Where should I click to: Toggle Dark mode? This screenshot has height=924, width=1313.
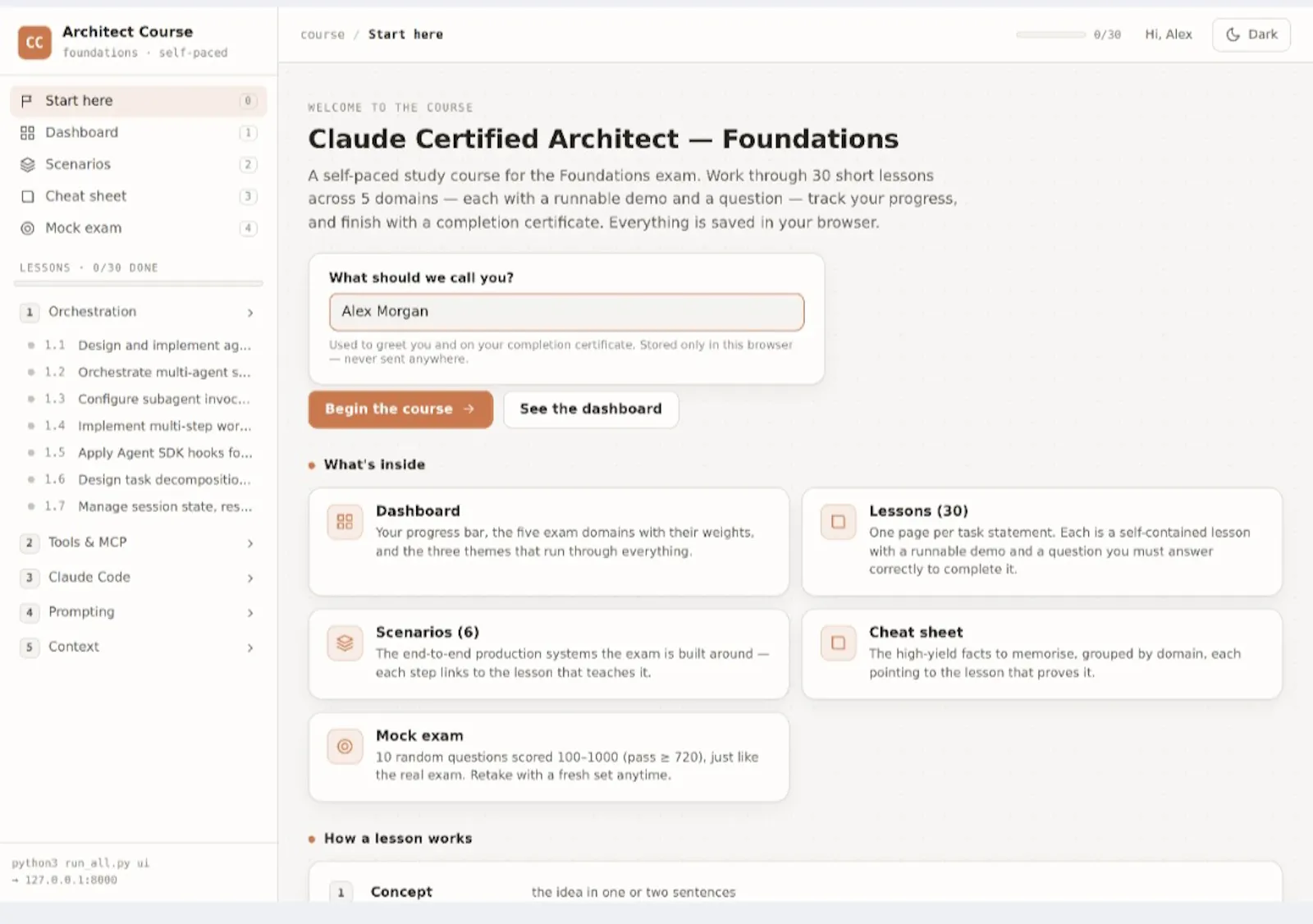point(1251,34)
